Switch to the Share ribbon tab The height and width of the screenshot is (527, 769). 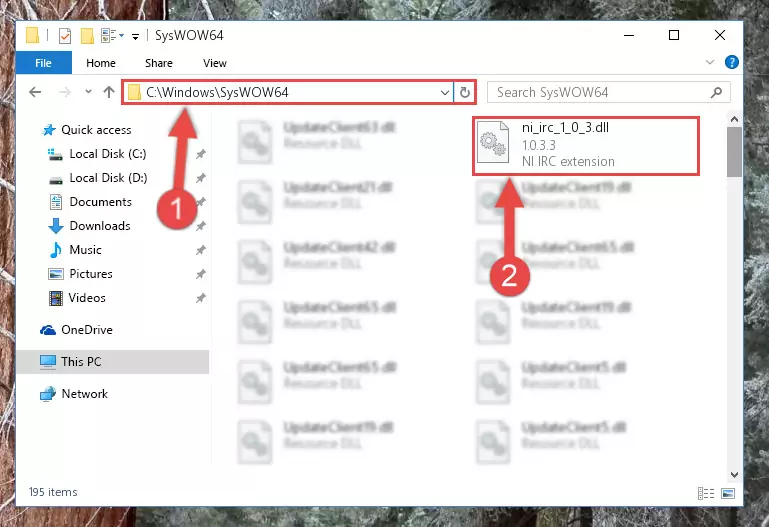(x=159, y=63)
